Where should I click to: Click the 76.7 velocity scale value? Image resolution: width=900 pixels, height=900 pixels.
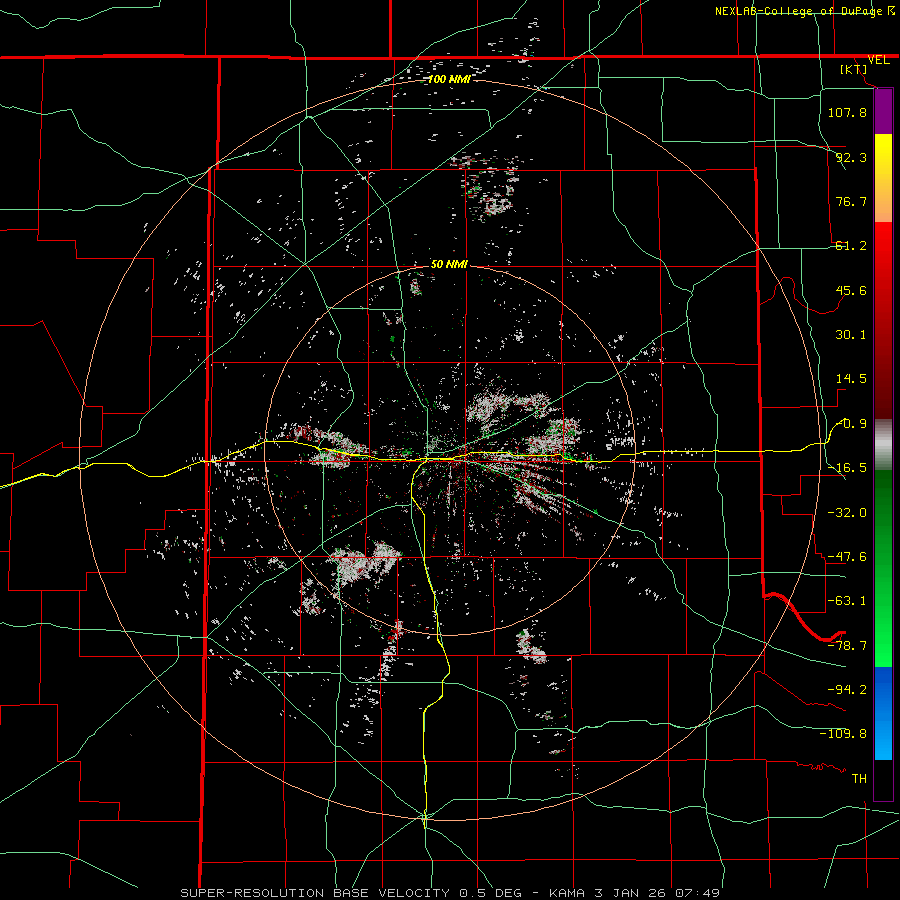851,201
